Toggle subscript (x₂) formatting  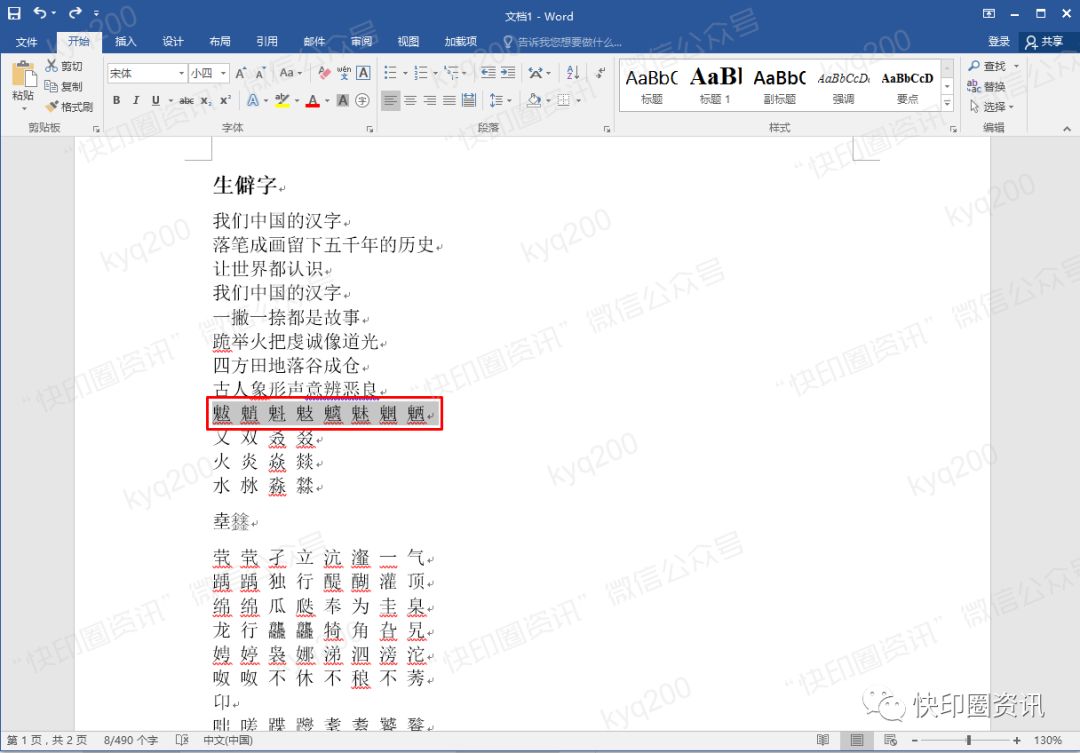(x=206, y=101)
